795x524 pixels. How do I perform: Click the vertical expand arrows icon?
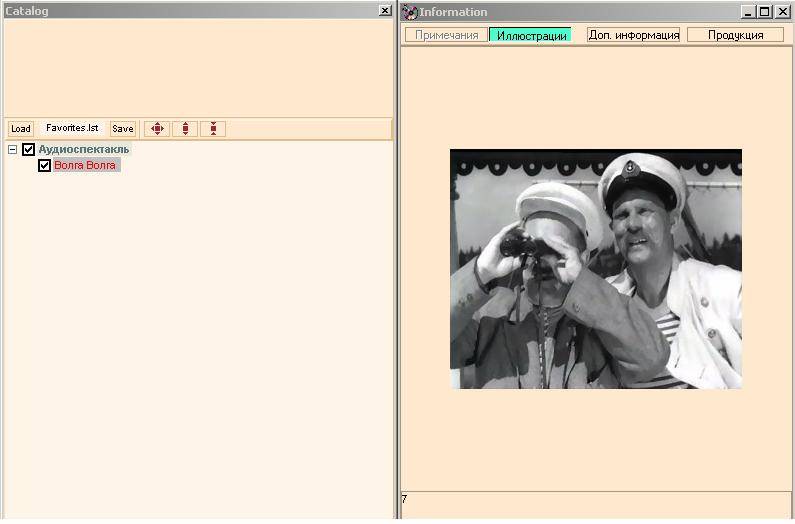(185, 129)
